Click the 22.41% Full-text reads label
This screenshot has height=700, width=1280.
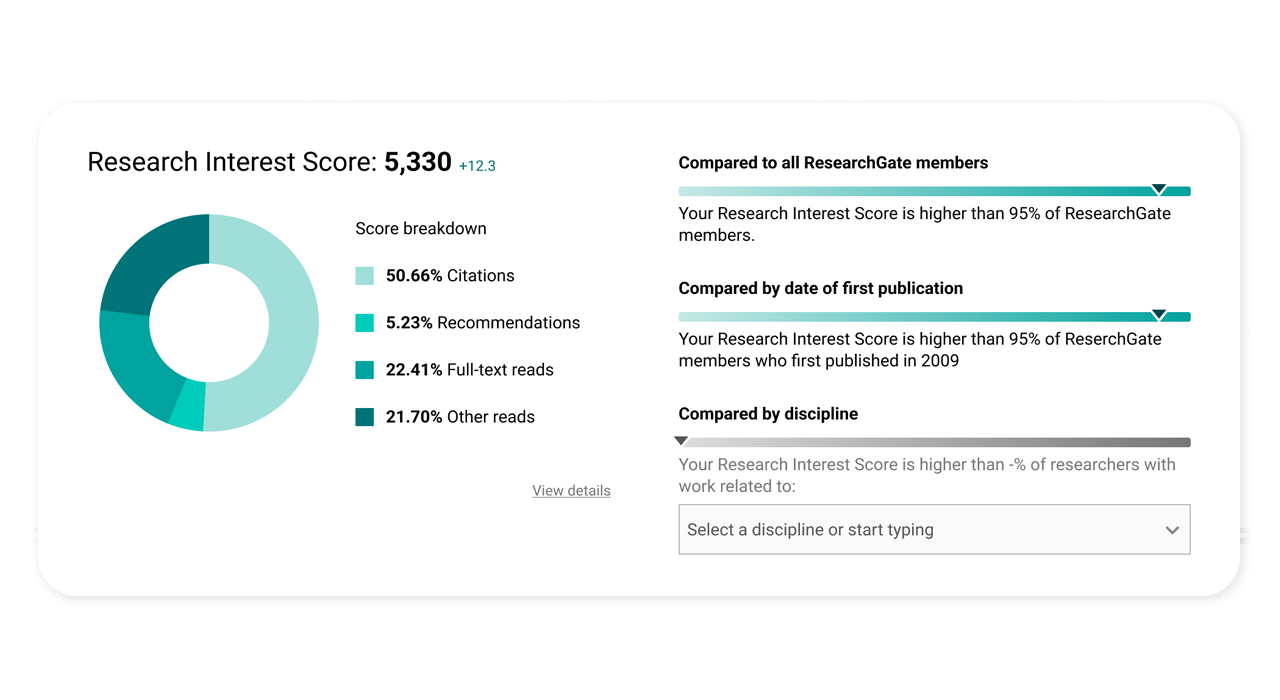point(470,370)
